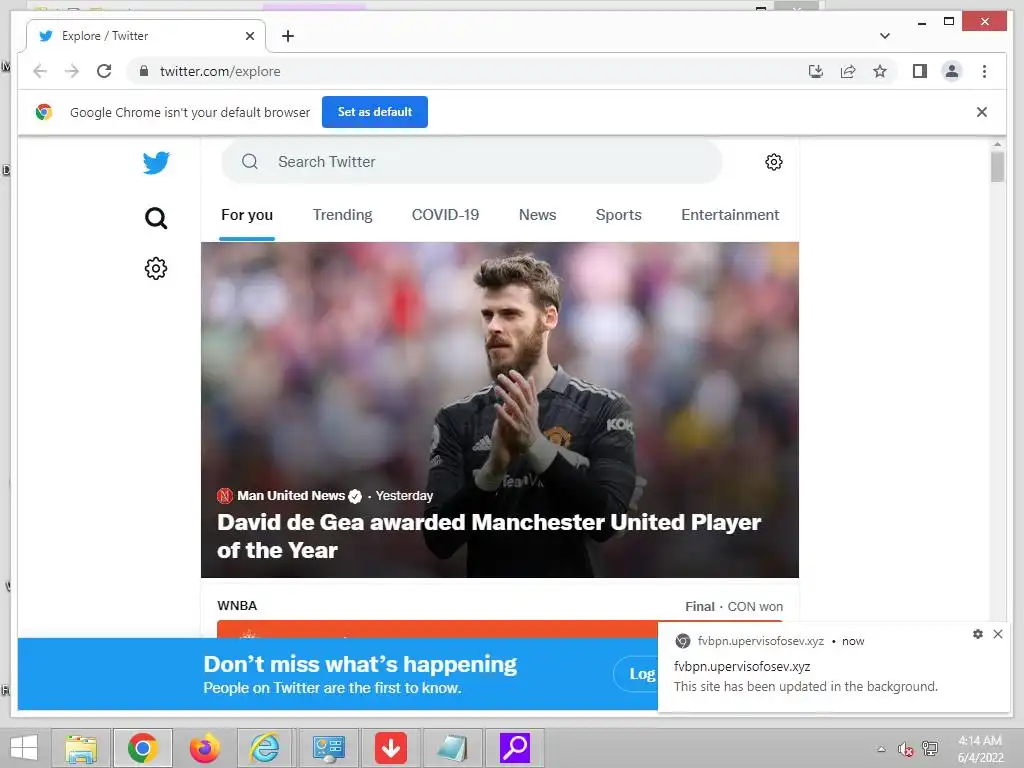
Task: Click fvbpn.upervisofosev.xyz notification body text
Action: coord(806,686)
